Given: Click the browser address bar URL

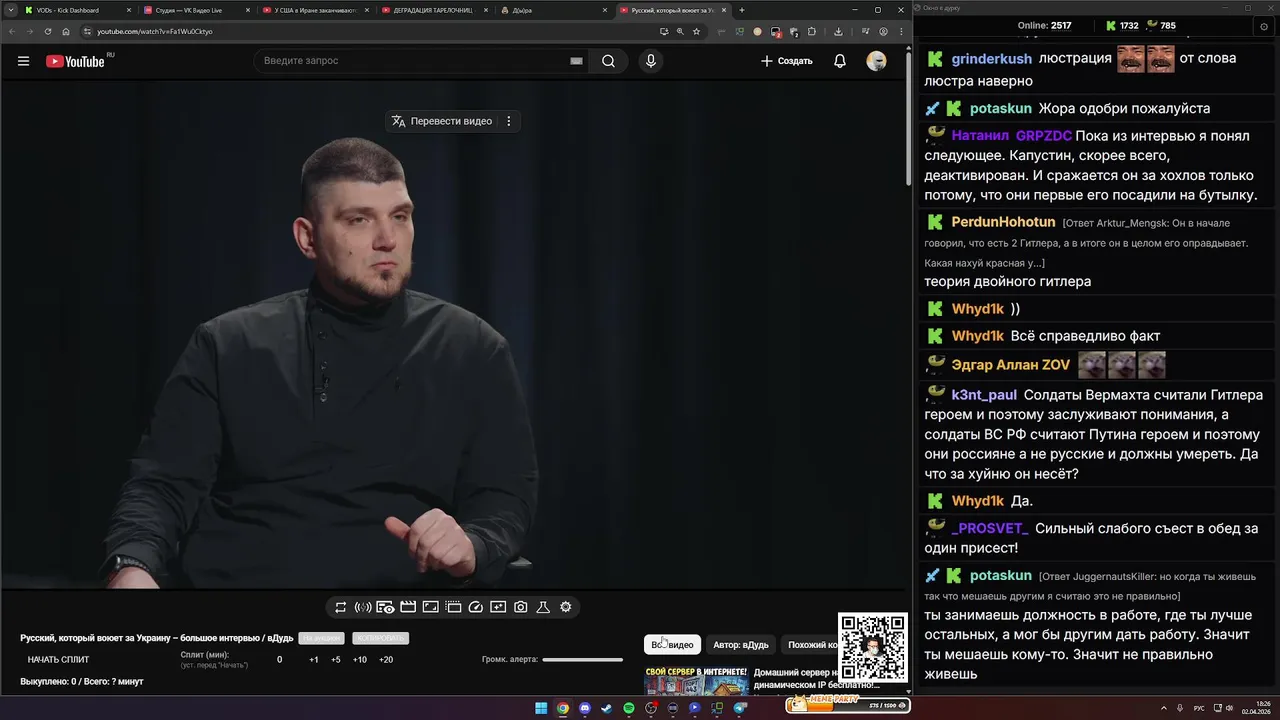Looking at the screenshot, I should point(155,31).
